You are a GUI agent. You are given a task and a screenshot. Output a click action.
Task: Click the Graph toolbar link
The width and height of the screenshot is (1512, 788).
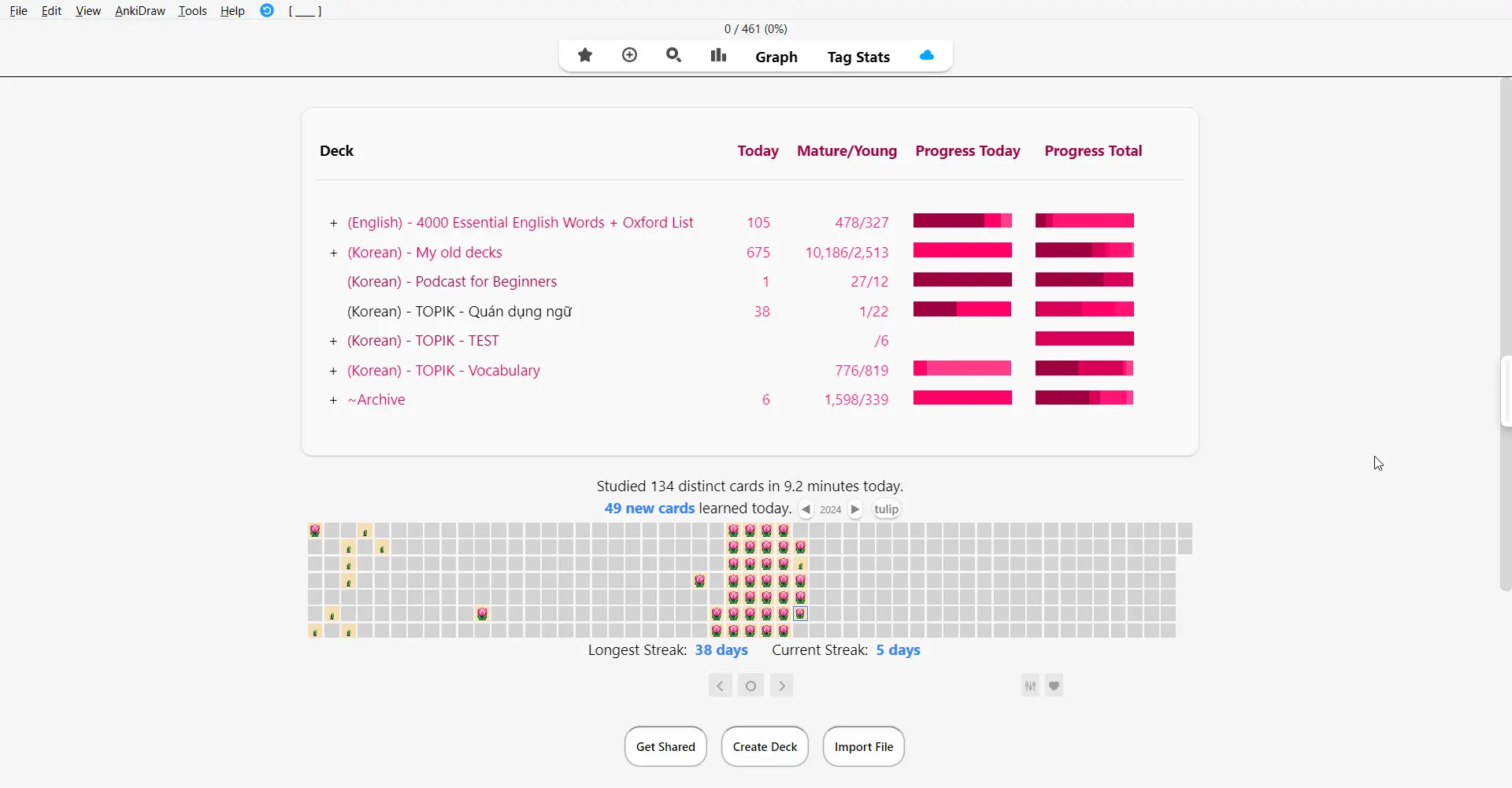coord(776,57)
